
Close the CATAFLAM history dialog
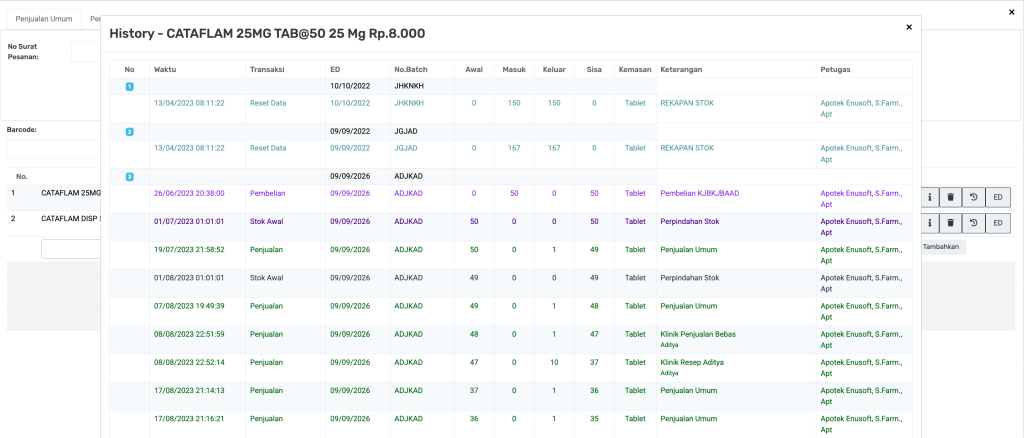click(x=908, y=27)
